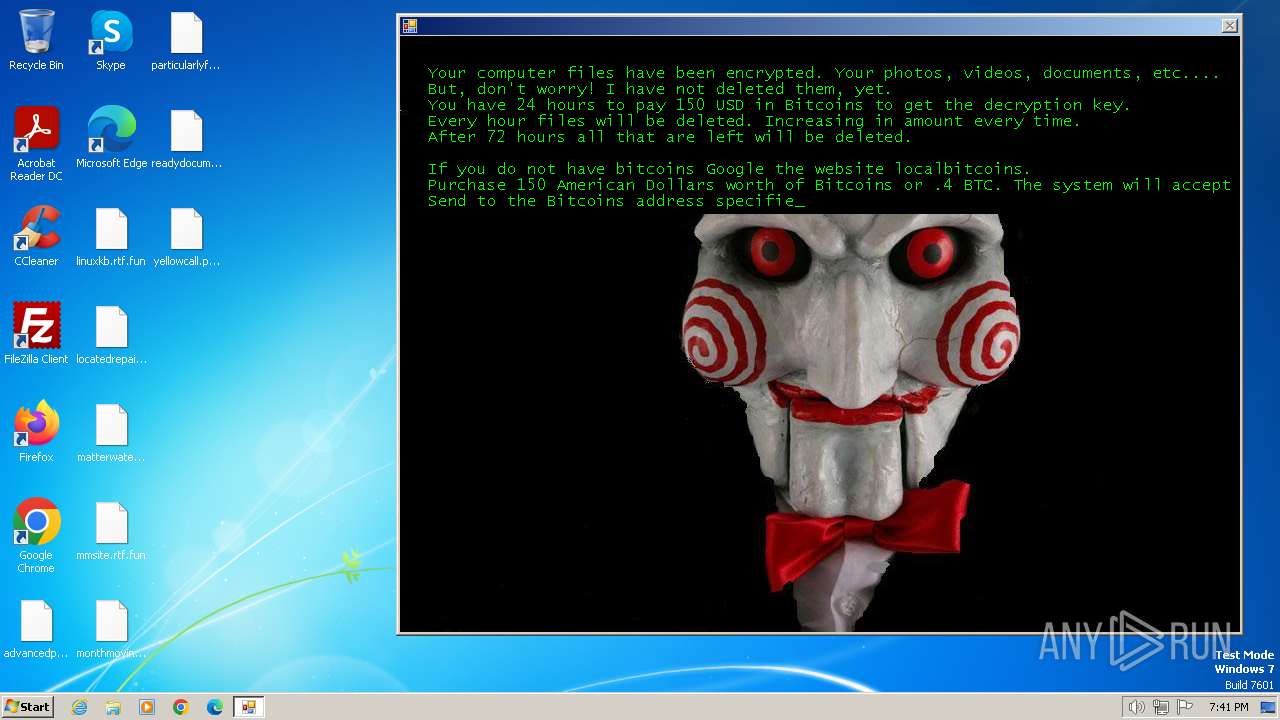The width and height of the screenshot is (1280, 720).
Task: Click the line 'You have 24 hours to pay'
Action: (x=779, y=105)
